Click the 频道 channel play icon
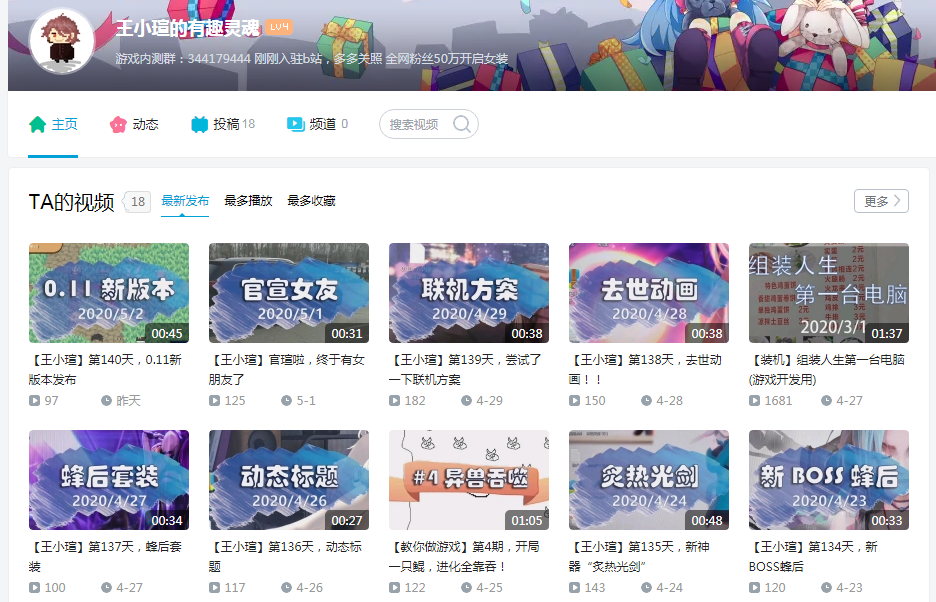The image size is (936, 602). click(x=295, y=124)
